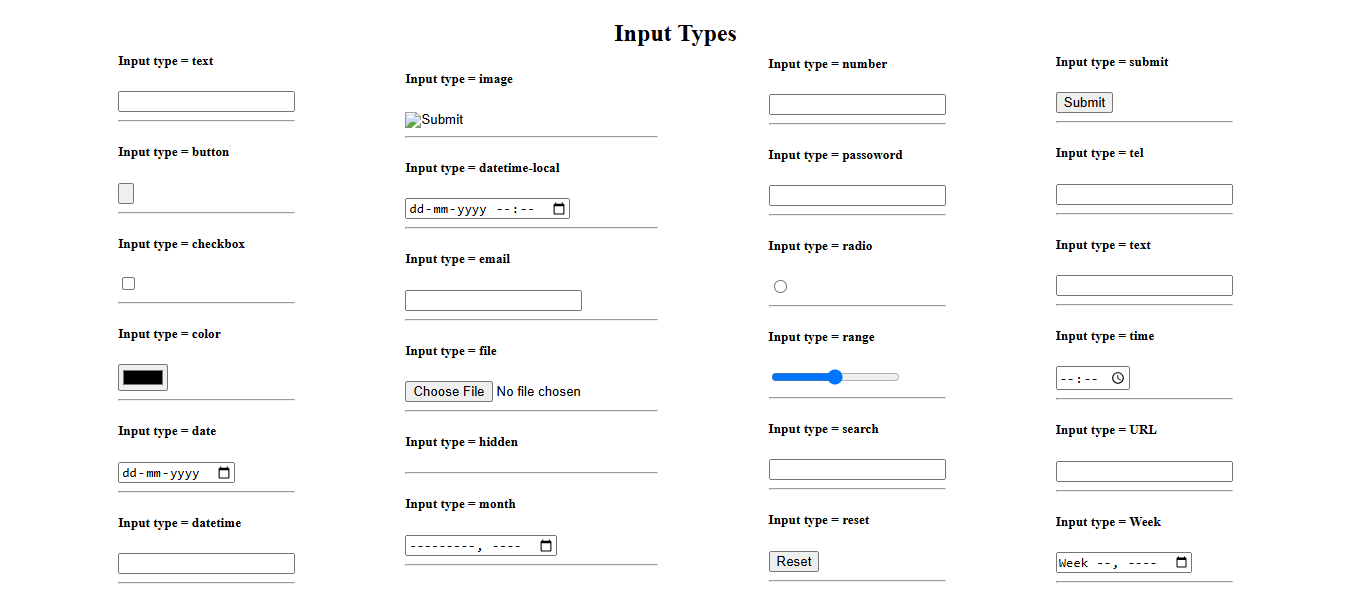Click Choose File to browse files

pyautogui.click(x=448, y=391)
